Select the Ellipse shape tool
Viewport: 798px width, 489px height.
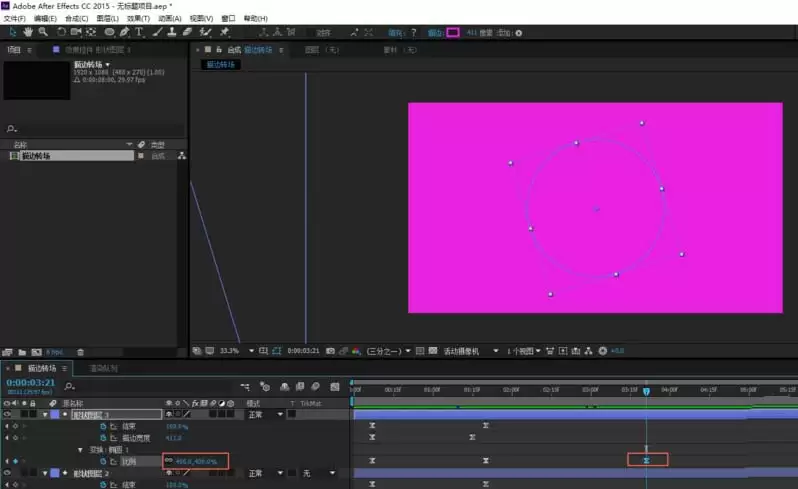click(109, 32)
